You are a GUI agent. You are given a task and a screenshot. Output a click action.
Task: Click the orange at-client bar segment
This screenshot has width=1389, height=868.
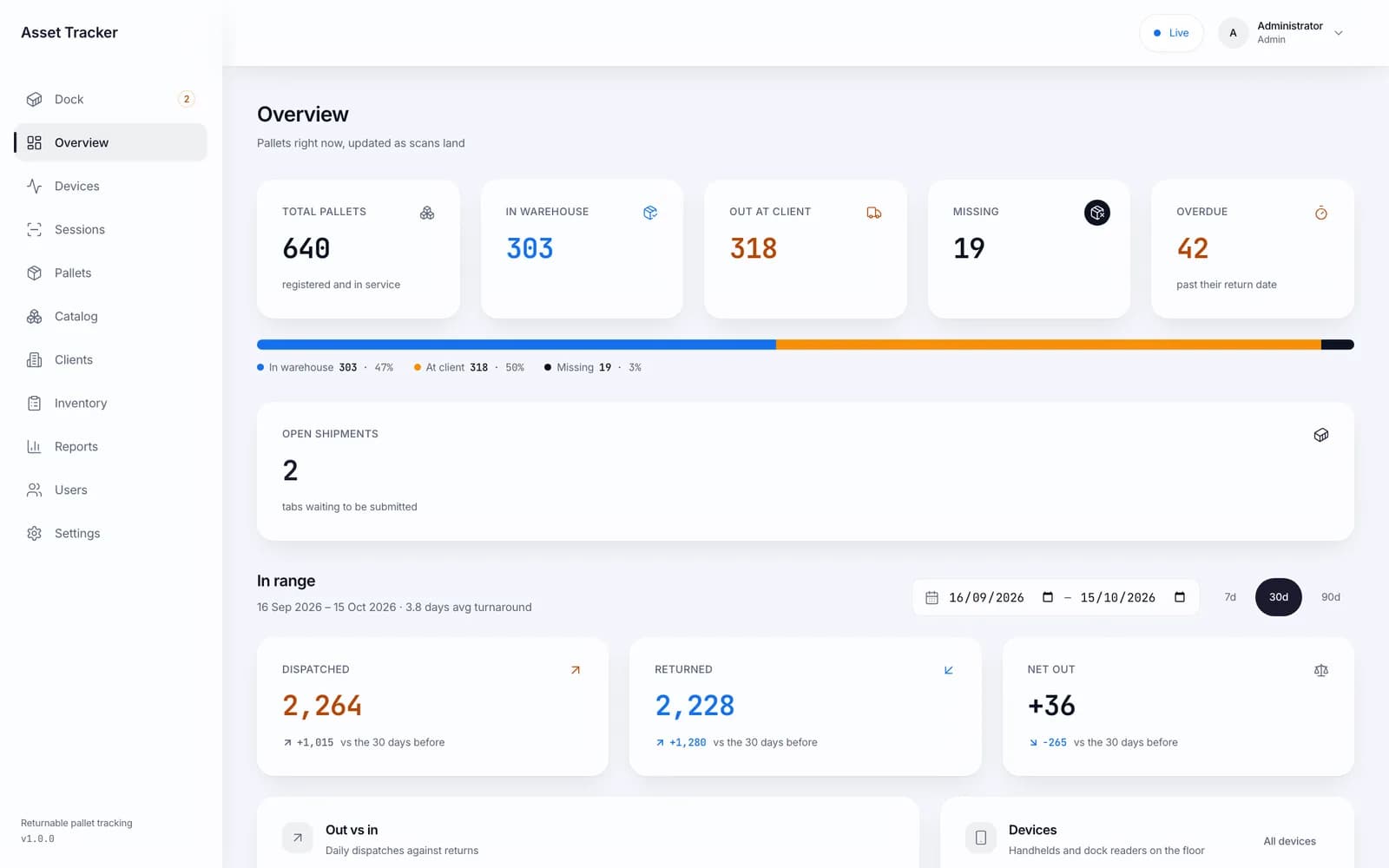tap(1049, 345)
